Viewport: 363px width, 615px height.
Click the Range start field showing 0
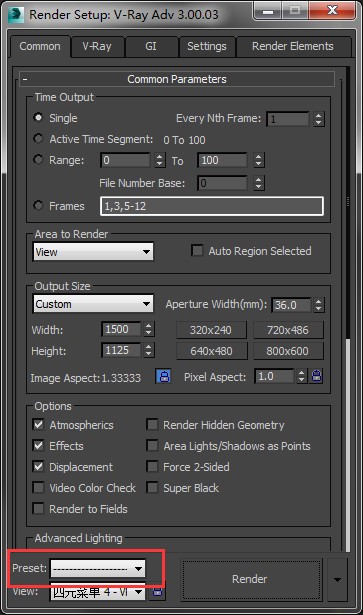[126, 160]
